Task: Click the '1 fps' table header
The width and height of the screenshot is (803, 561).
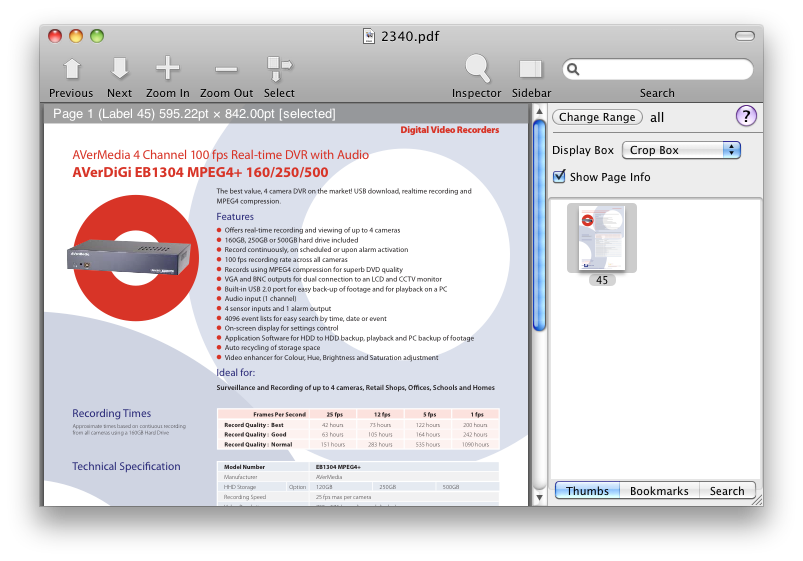Action: pos(477,414)
